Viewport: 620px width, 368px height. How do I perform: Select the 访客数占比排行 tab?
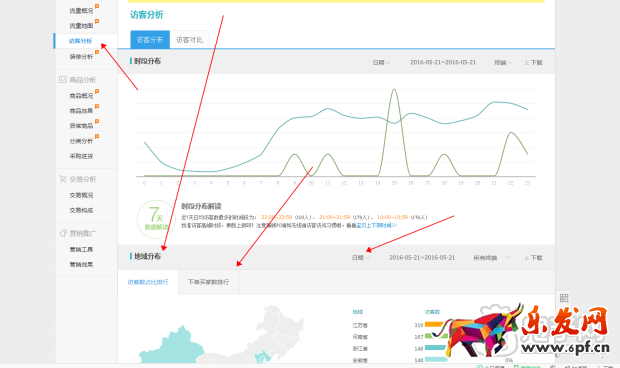tap(148, 282)
